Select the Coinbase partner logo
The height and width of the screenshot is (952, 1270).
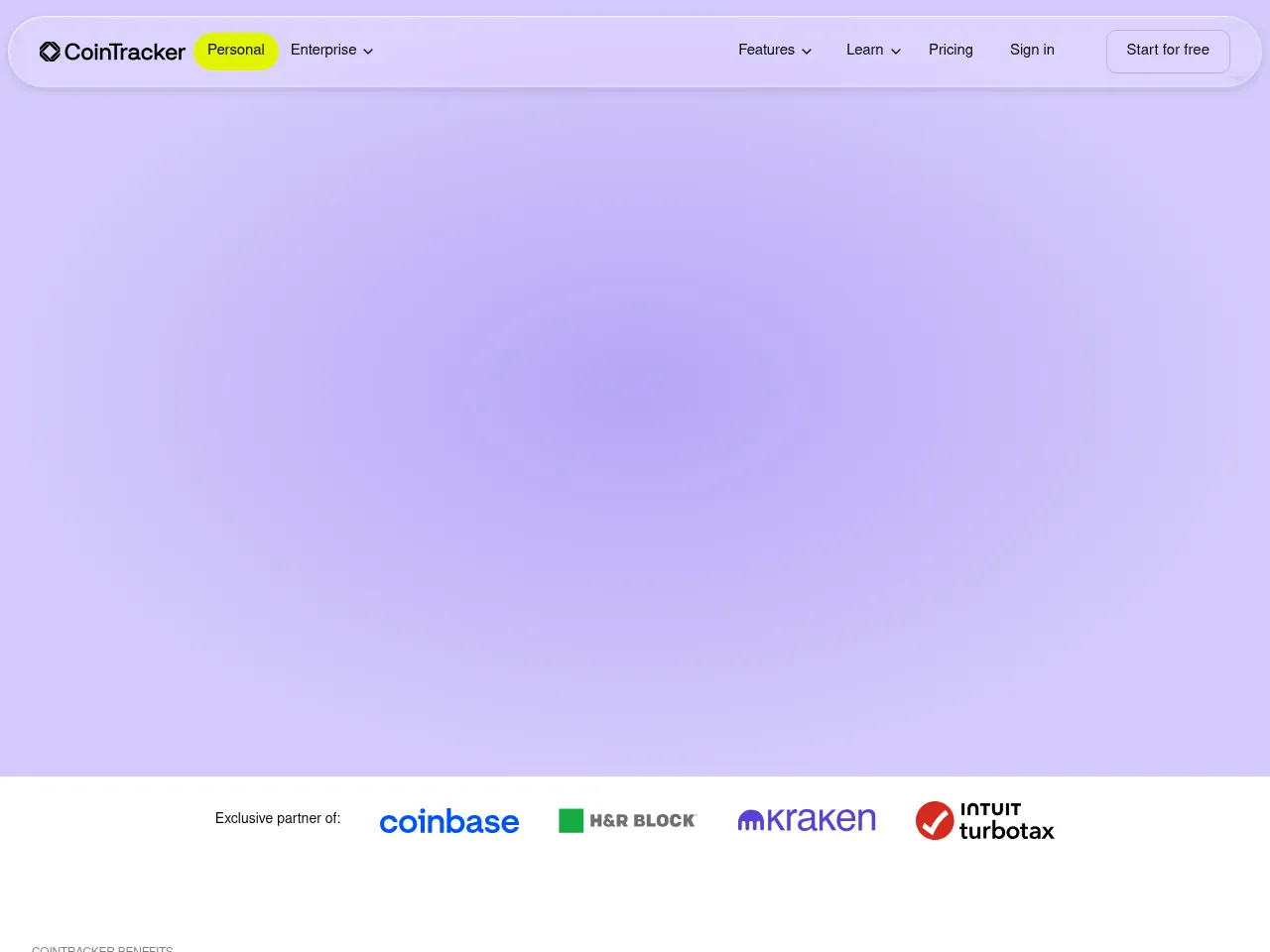(448, 820)
